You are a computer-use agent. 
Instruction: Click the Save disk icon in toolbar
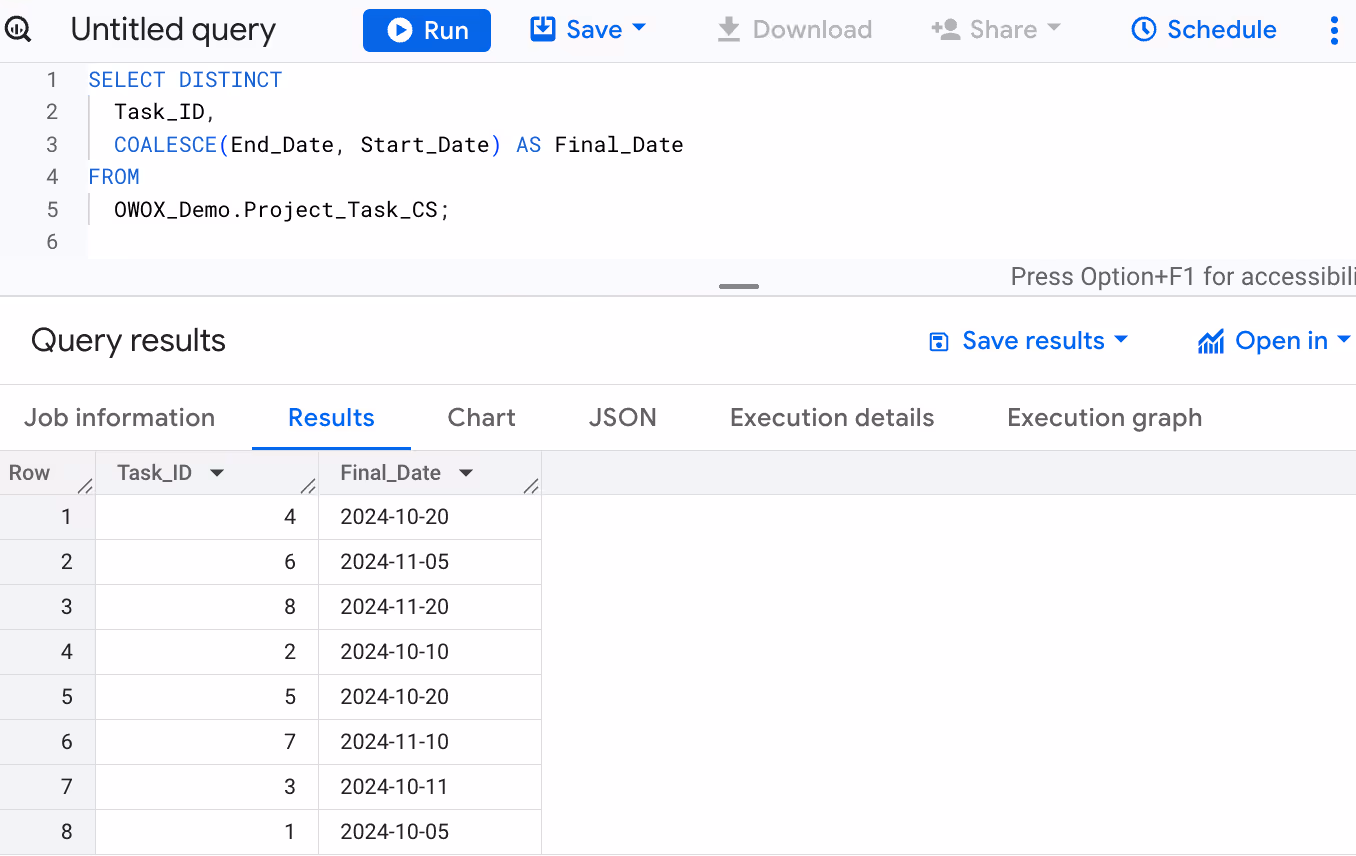(542, 29)
